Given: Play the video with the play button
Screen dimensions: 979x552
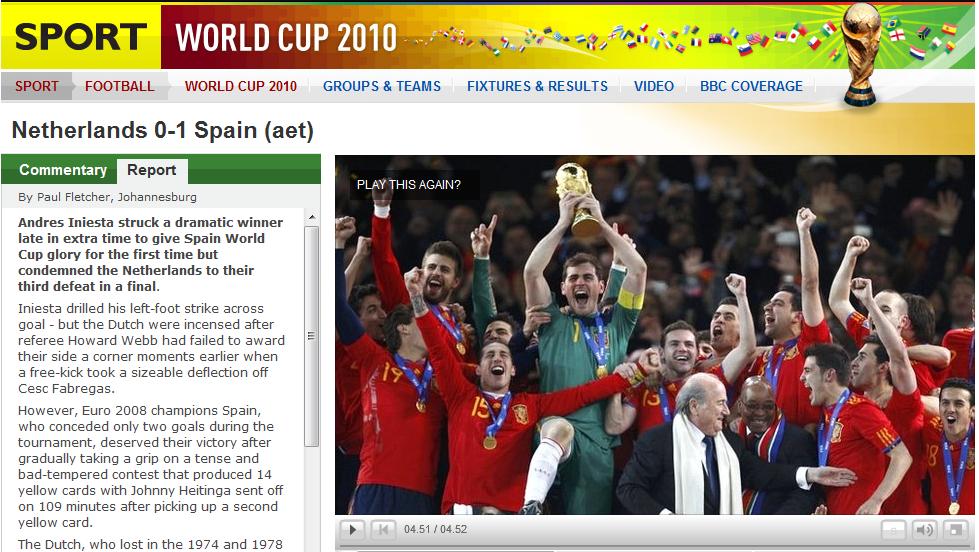Looking at the screenshot, I should pyautogui.click(x=353, y=530).
